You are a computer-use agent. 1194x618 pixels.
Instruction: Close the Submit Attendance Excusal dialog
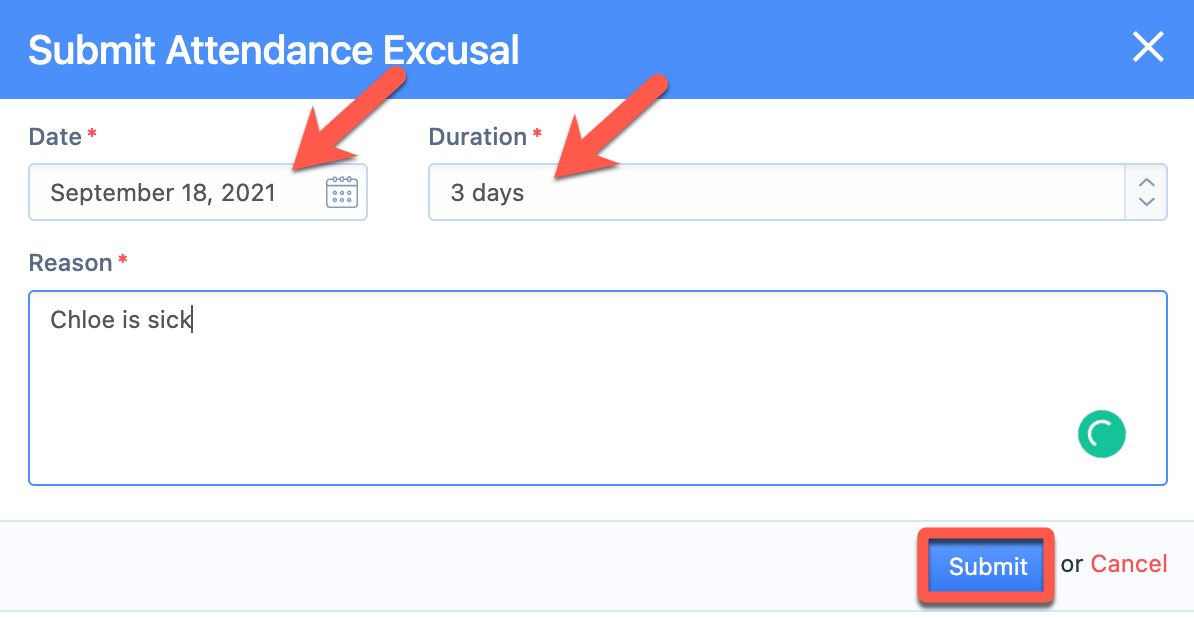point(1147,47)
